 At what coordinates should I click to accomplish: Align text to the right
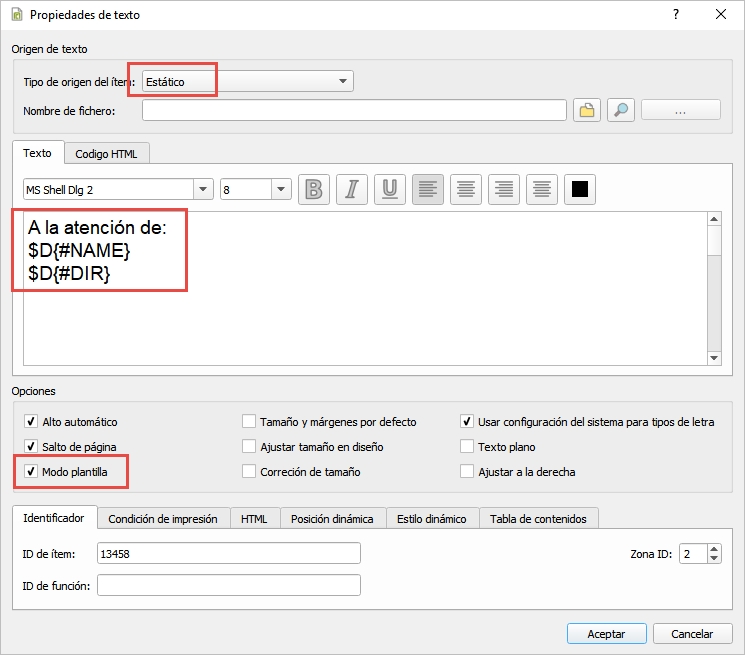(x=505, y=189)
